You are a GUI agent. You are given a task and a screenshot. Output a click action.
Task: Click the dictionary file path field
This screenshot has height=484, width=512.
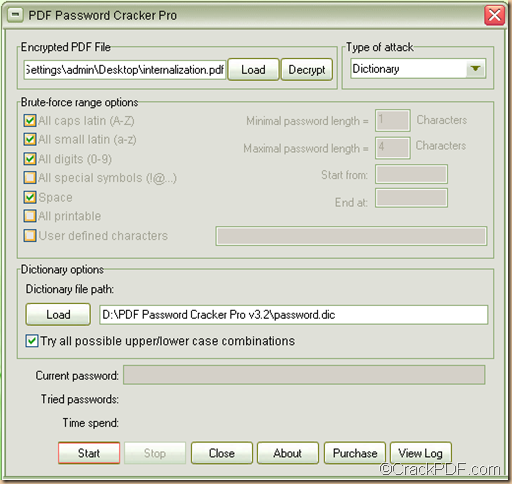point(294,314)
